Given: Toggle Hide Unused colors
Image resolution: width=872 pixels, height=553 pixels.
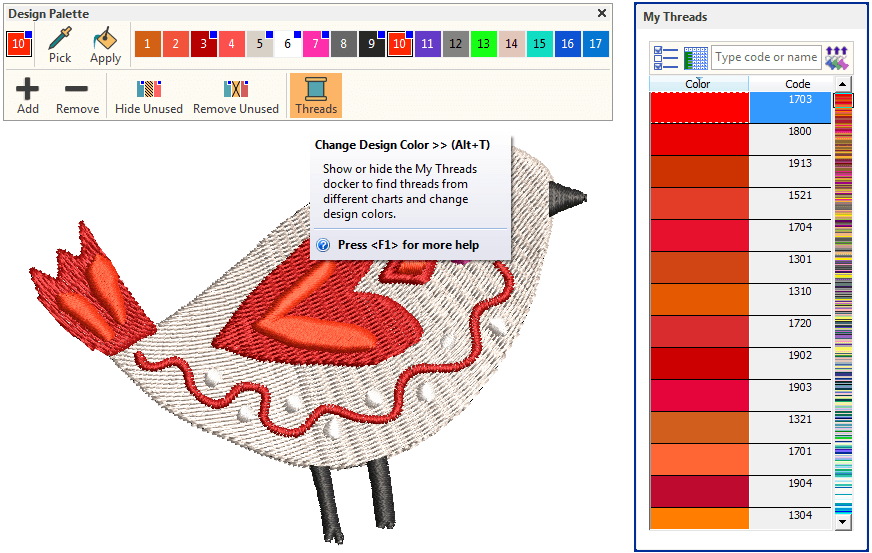Looking at the screenshot, I should click(149, 96).
